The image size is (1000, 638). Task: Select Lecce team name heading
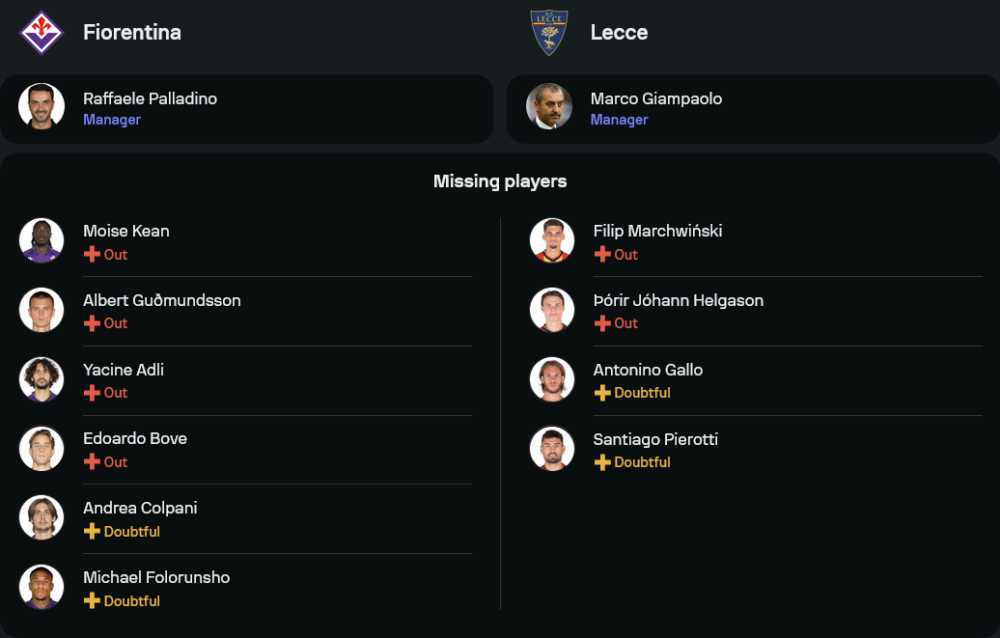tap(619, 33)
